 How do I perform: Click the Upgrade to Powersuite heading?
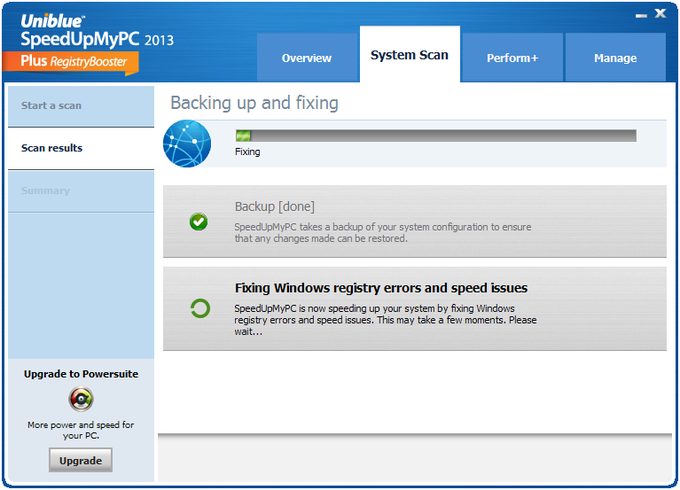(x=81, y=374)
